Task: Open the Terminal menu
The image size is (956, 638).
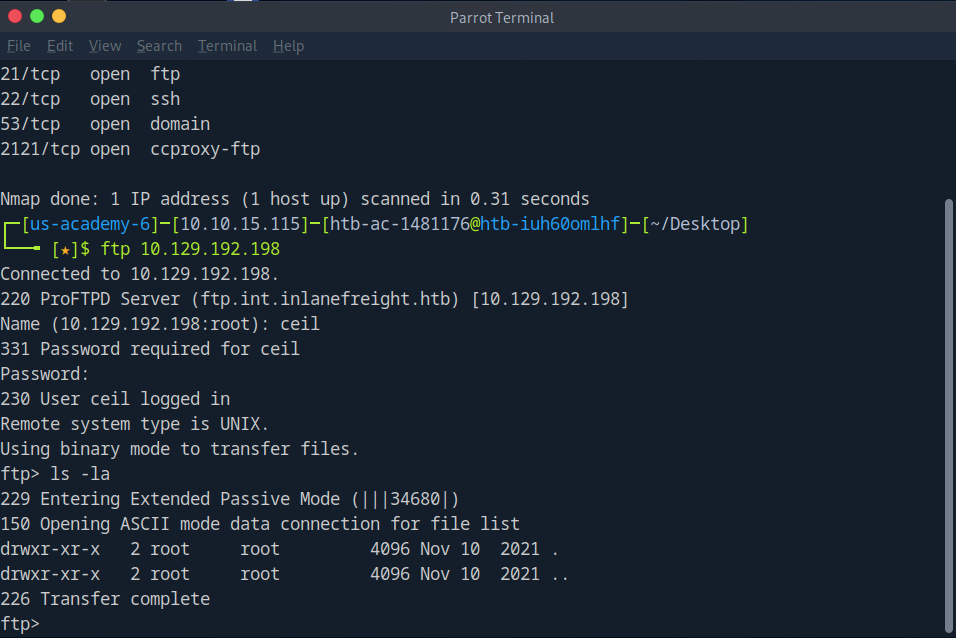Action: point(227,46)
